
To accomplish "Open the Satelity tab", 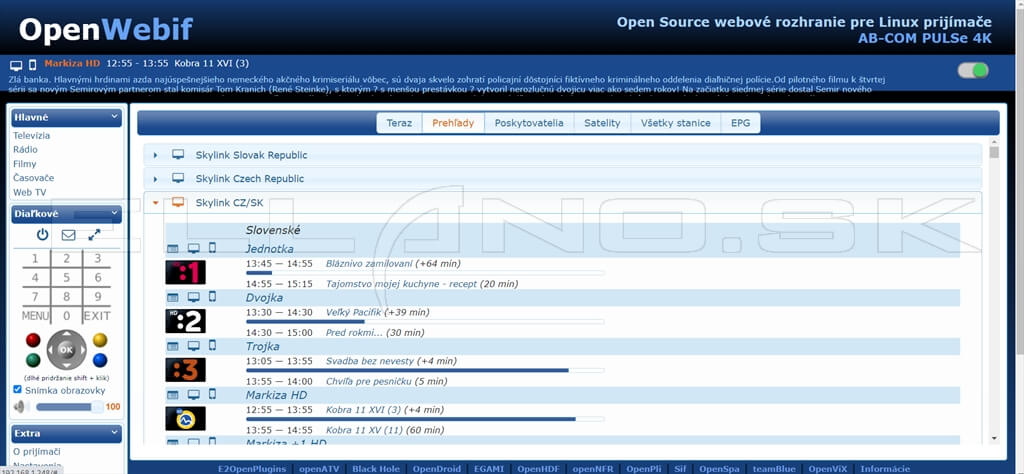I will 602,123.
